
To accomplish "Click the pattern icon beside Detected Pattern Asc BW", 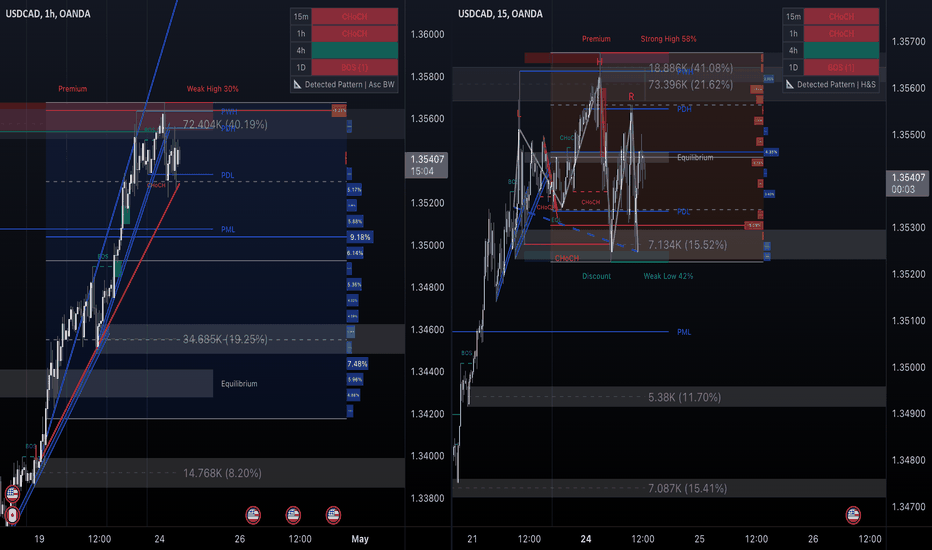I will (x=297, y=84).
